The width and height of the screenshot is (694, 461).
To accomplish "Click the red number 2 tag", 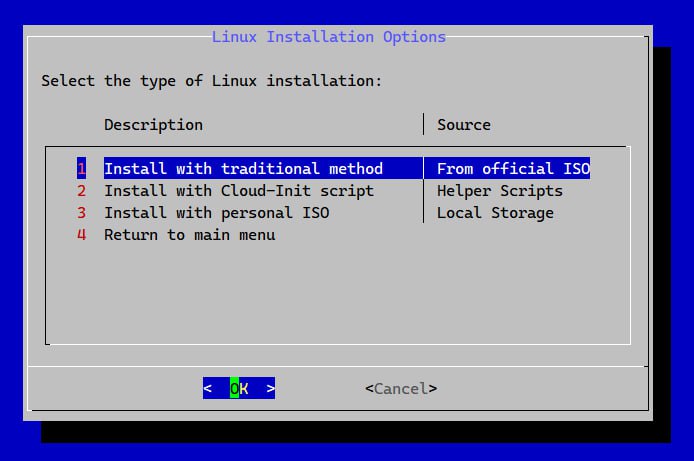I will click(x=81, y=191).
